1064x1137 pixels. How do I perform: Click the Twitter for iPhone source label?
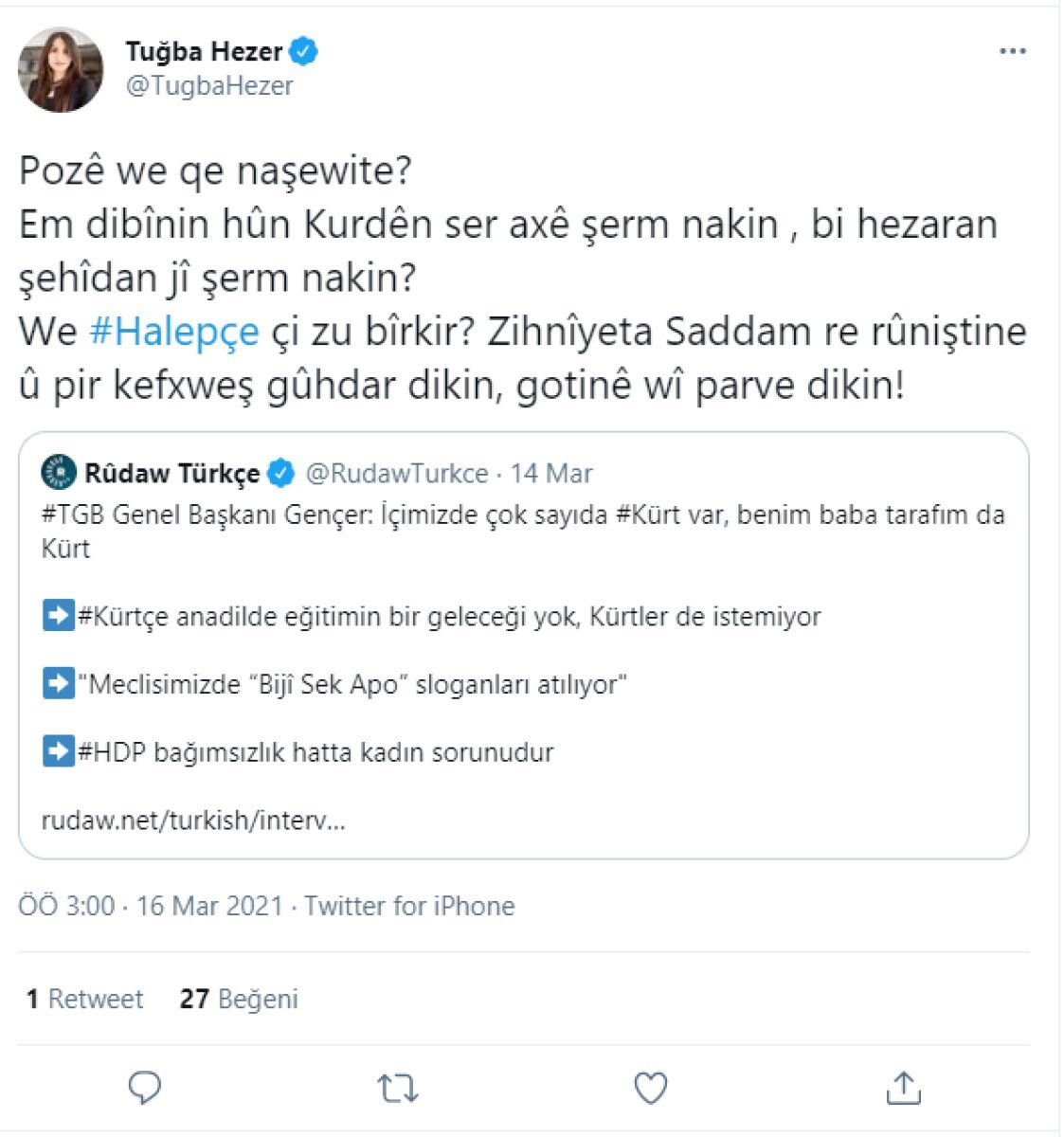[409, 906]
